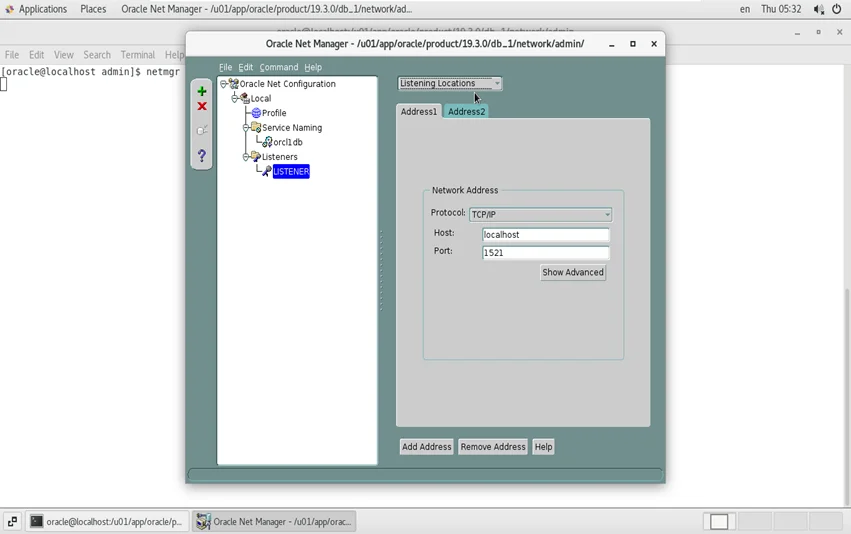Viewport: 851px width, 534px height.
Task: Click the Remove Address button
Action: coord(493,447)
